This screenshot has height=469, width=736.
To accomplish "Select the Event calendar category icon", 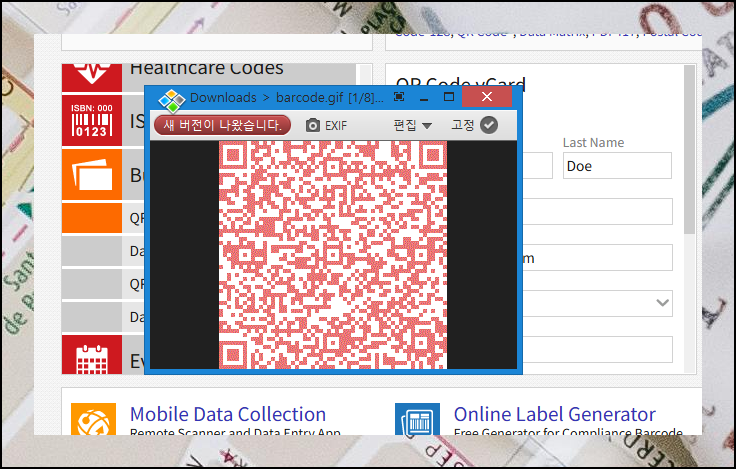I will tap(92, 355).
